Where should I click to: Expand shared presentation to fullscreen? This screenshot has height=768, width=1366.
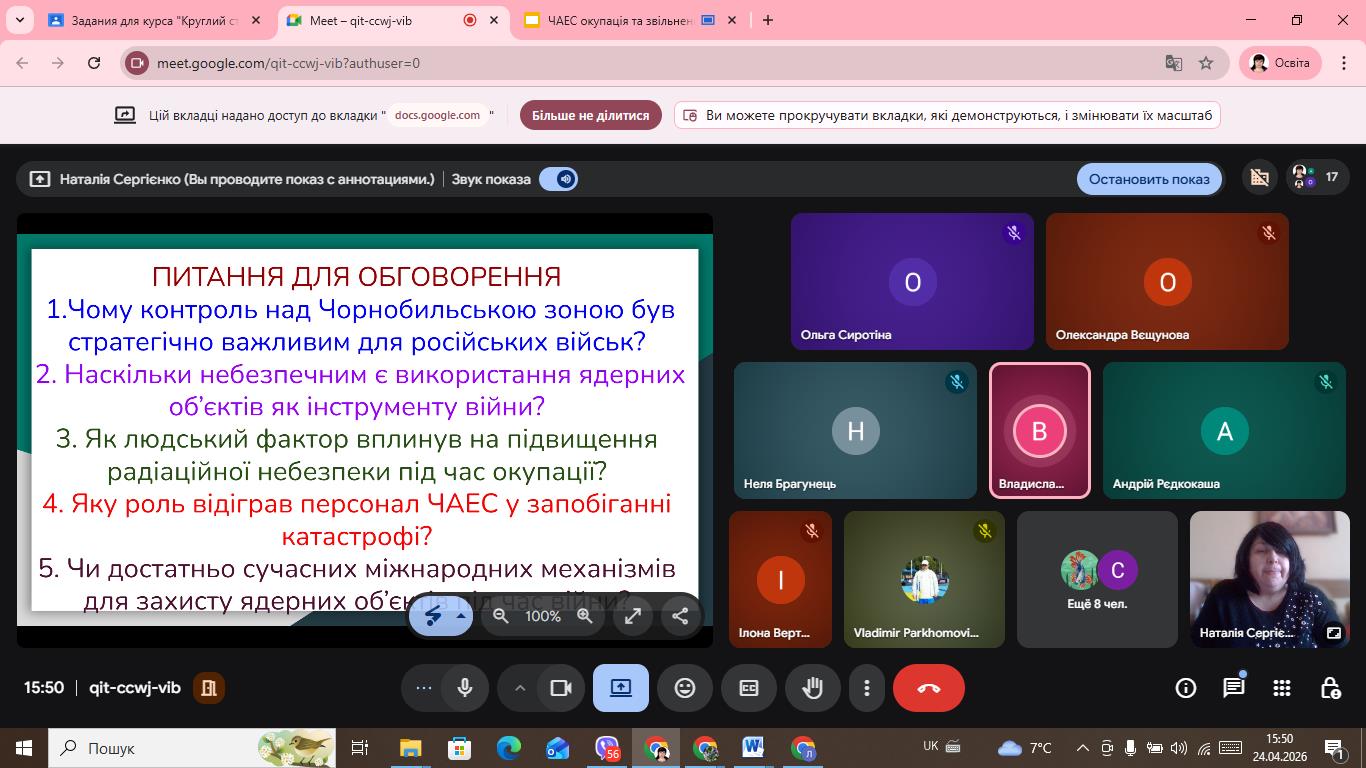633,616
